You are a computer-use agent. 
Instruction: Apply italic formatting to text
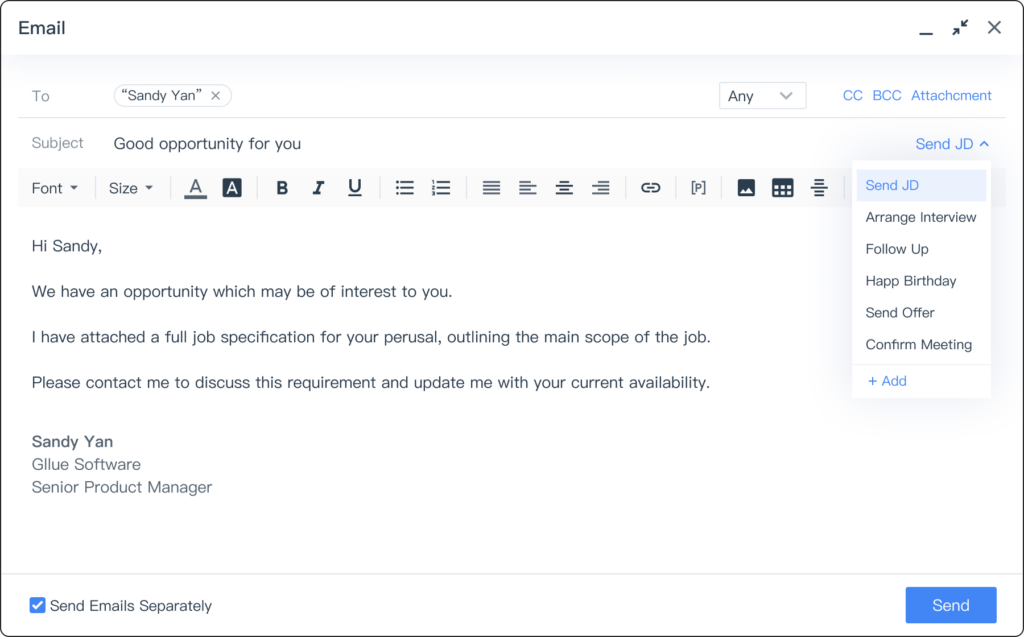point(318,187)
